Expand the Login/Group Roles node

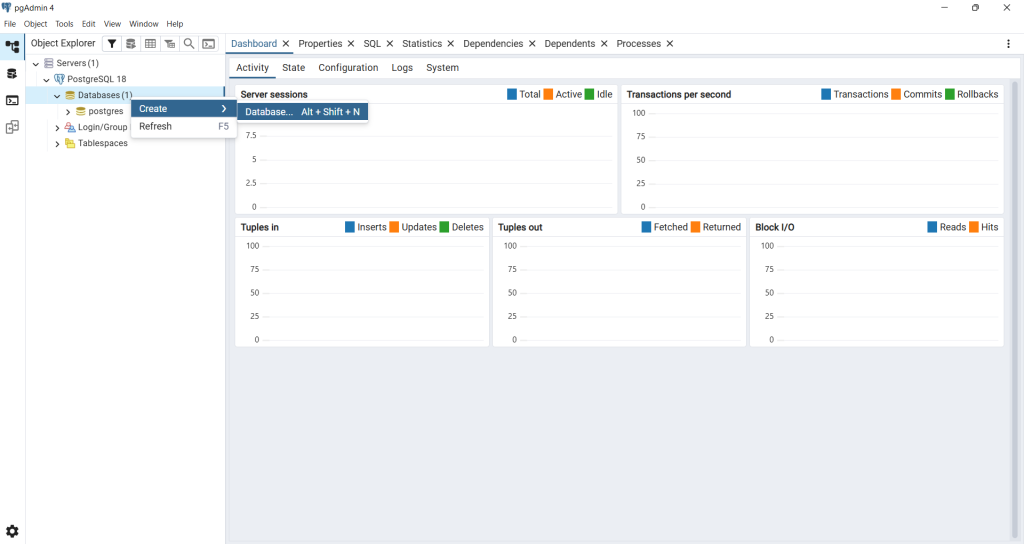point(57,127)
